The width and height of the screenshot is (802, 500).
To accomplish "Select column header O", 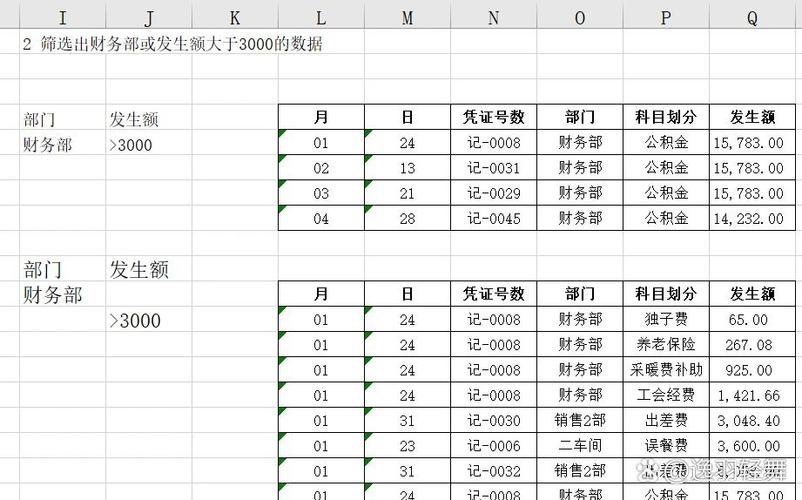I will (x=580, y=18).
